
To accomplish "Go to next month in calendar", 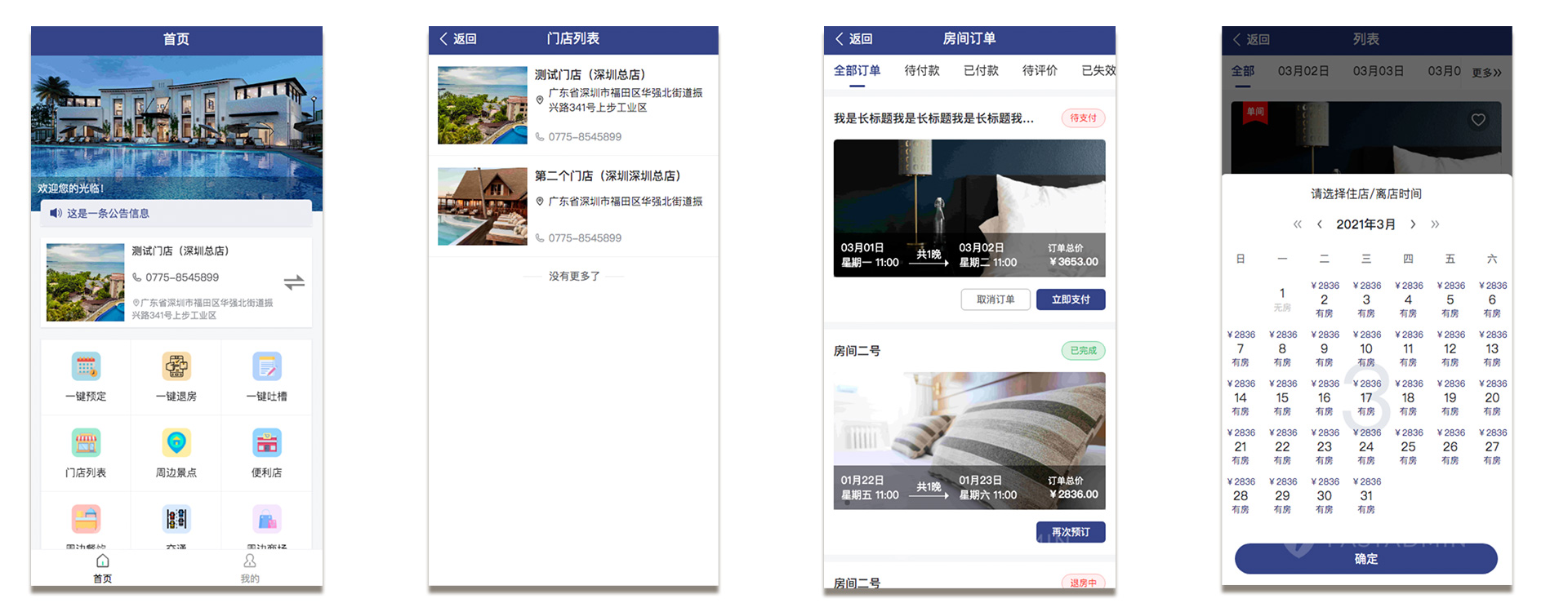I will point(1413,224).
